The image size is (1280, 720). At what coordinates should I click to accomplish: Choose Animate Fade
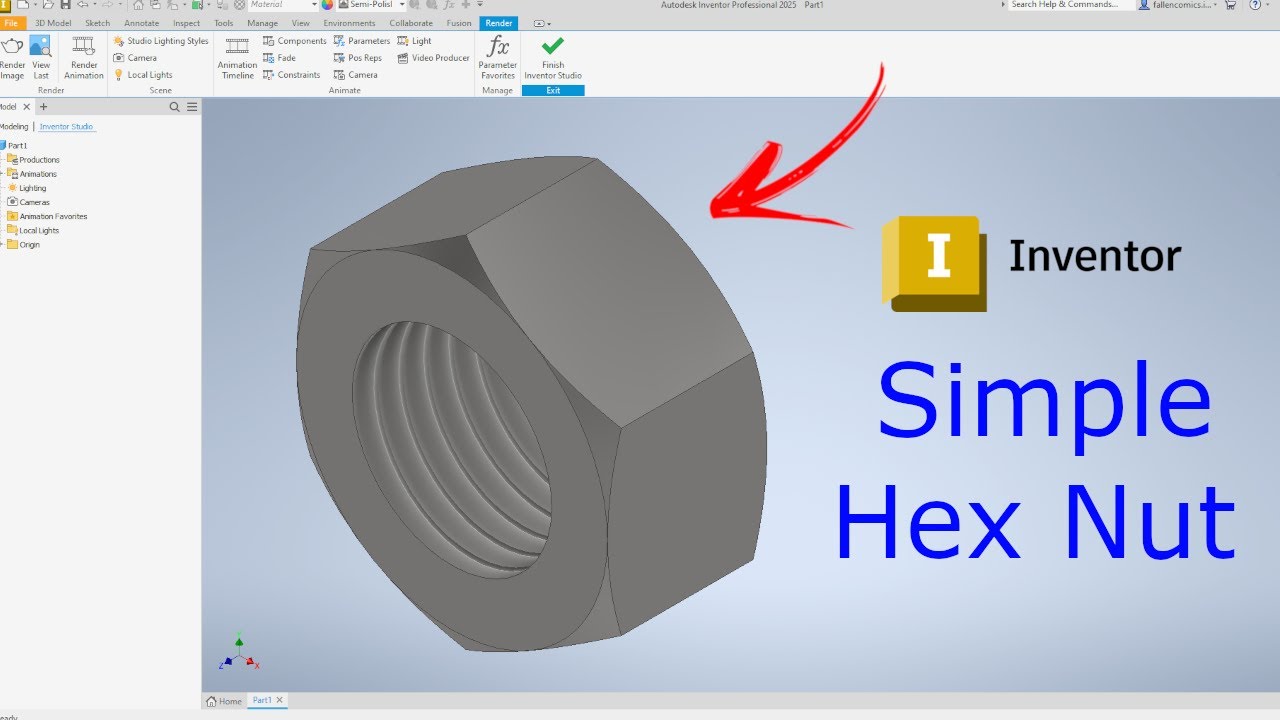(x=279, y=58)
